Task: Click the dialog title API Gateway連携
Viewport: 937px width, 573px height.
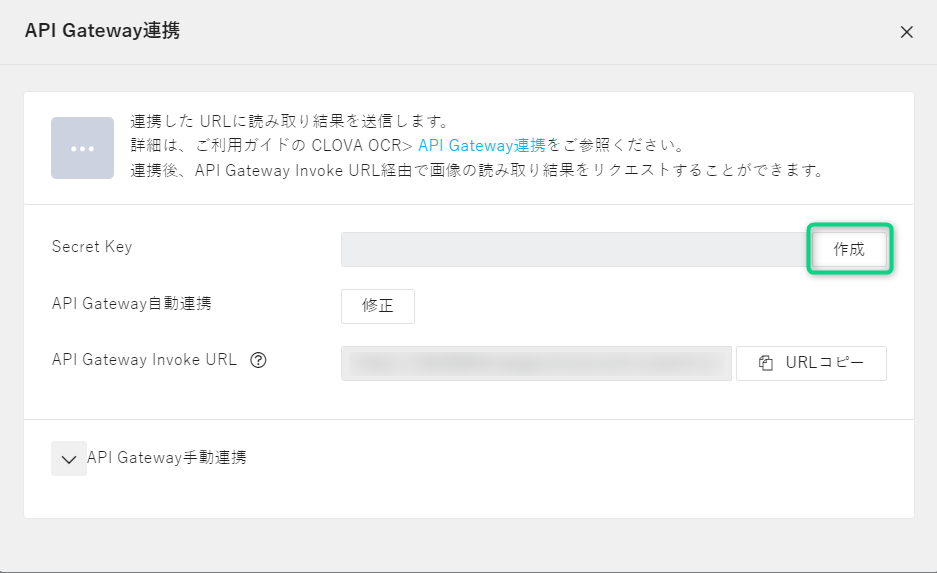Action: coord(102,31)
